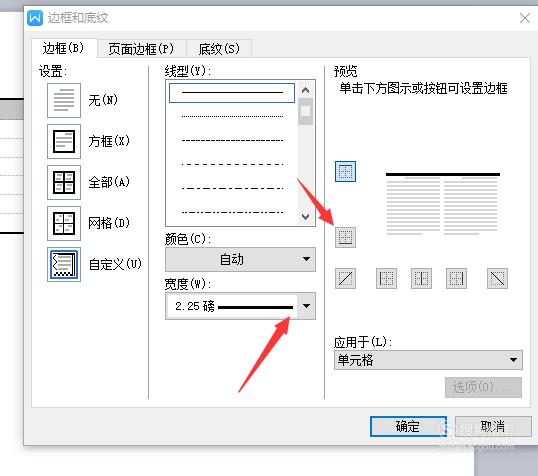Choose the short dashed line style
The image size is (538, 476).
pos(232,140)
